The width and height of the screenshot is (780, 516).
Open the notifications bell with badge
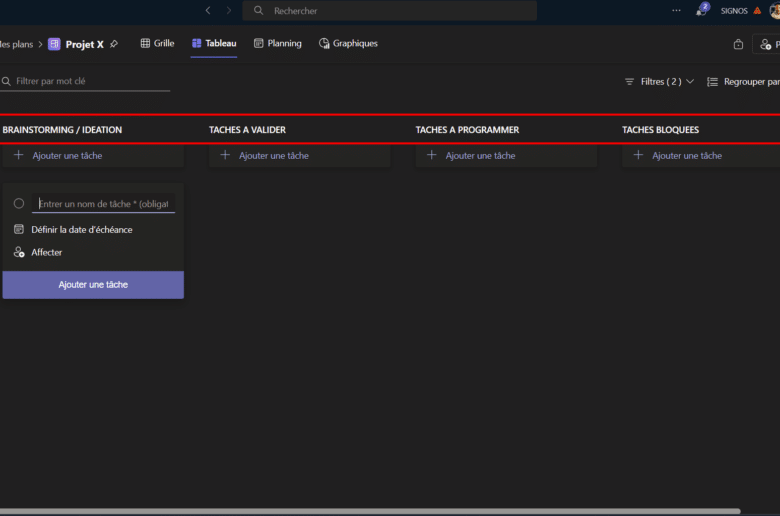click(702, 11)
